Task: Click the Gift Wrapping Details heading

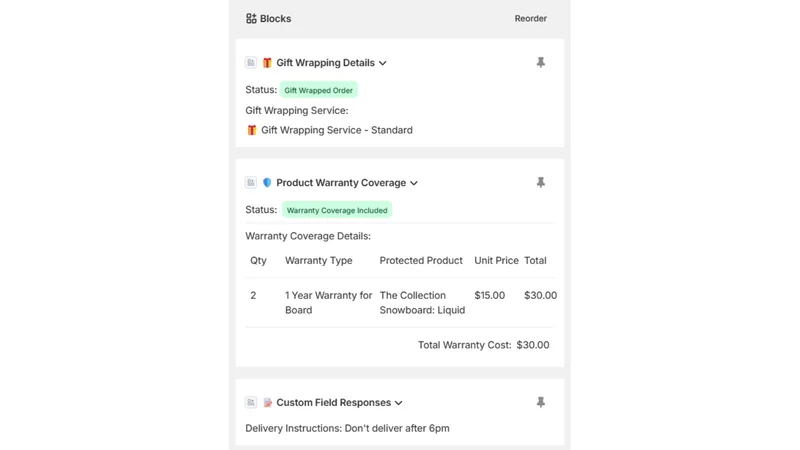Action: tap(326, 63)
